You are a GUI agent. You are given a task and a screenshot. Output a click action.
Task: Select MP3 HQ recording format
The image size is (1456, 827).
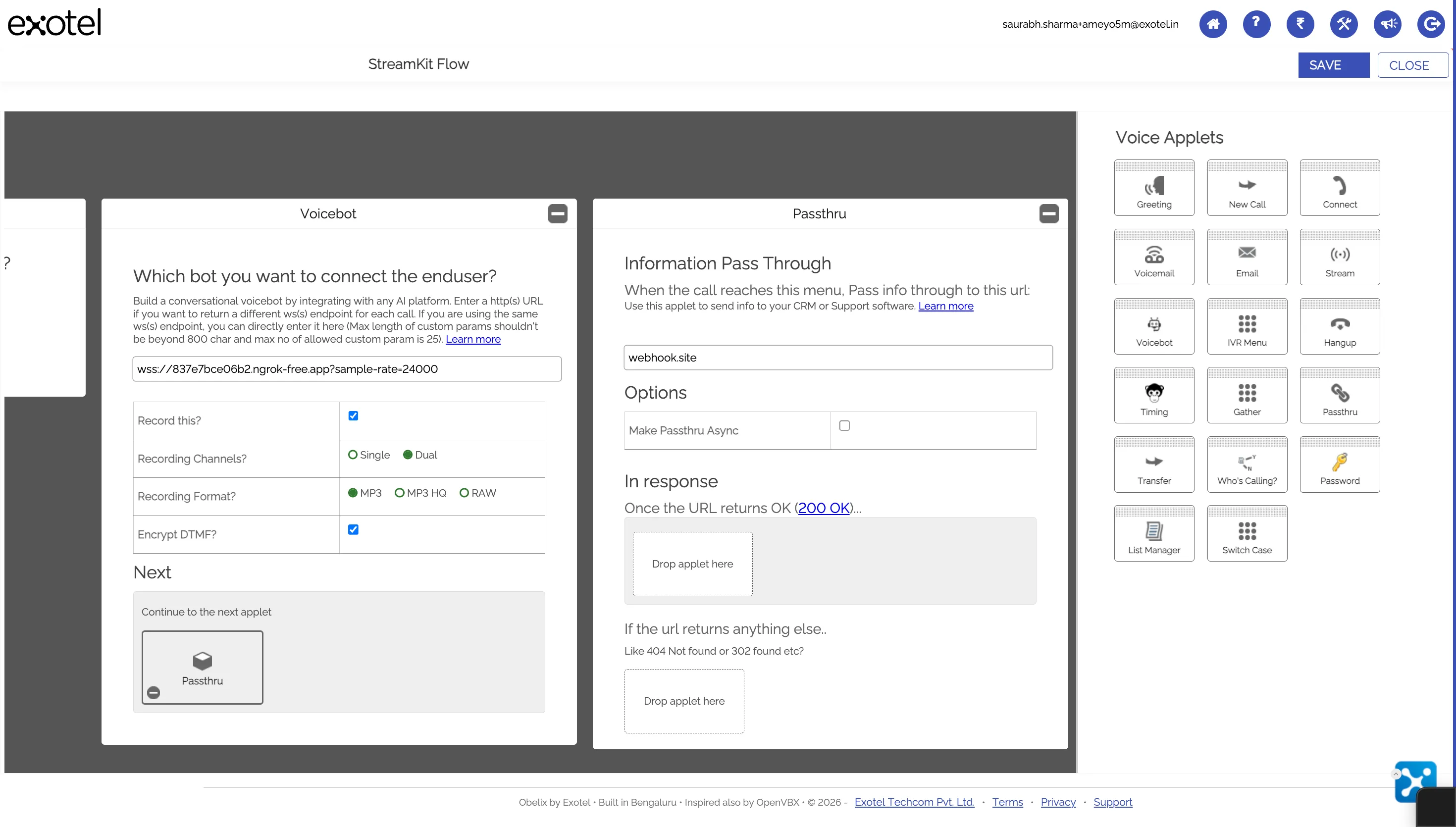click(x=399, y=492)
